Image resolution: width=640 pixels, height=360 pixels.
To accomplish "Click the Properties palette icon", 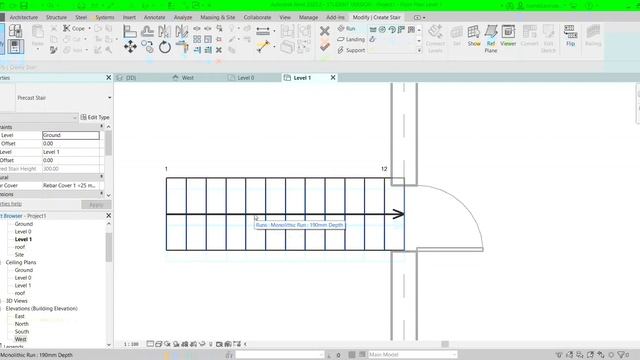I will [x=15, y=47].
